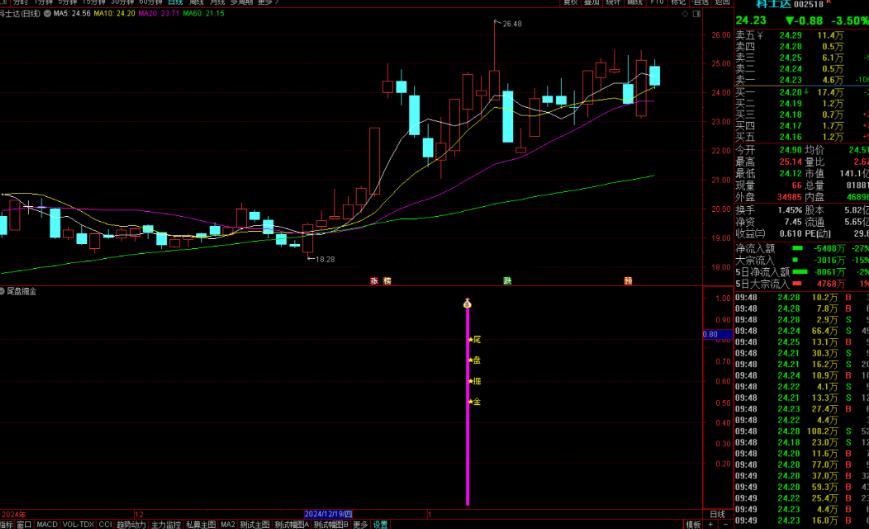Screen dimensions: 869x529
Task: Open the 模板 template button
Action: pyautogui.click(x=693, y=524)
